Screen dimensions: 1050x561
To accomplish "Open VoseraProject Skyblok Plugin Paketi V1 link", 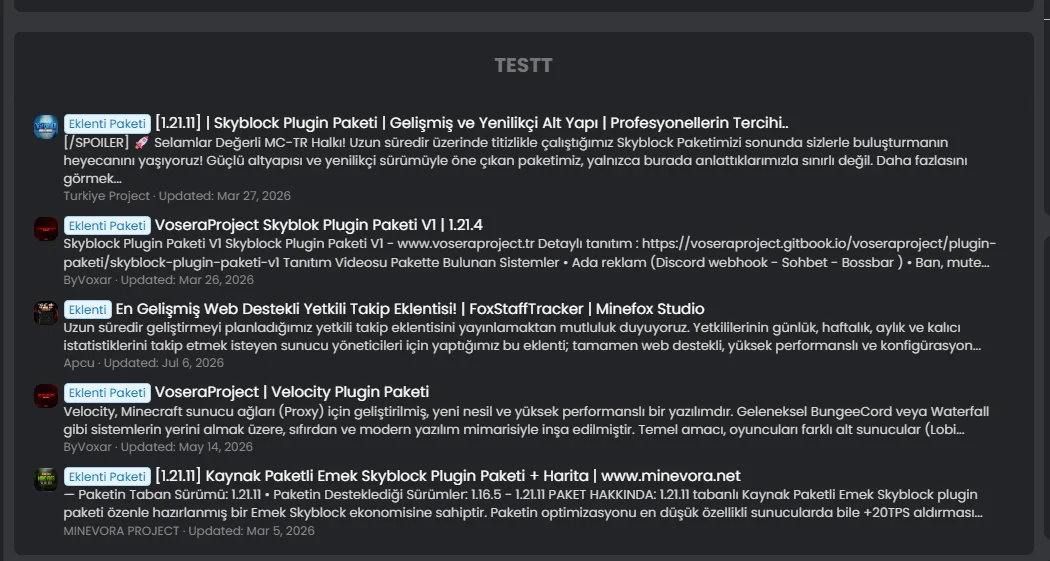I will (x=319, y=225).
